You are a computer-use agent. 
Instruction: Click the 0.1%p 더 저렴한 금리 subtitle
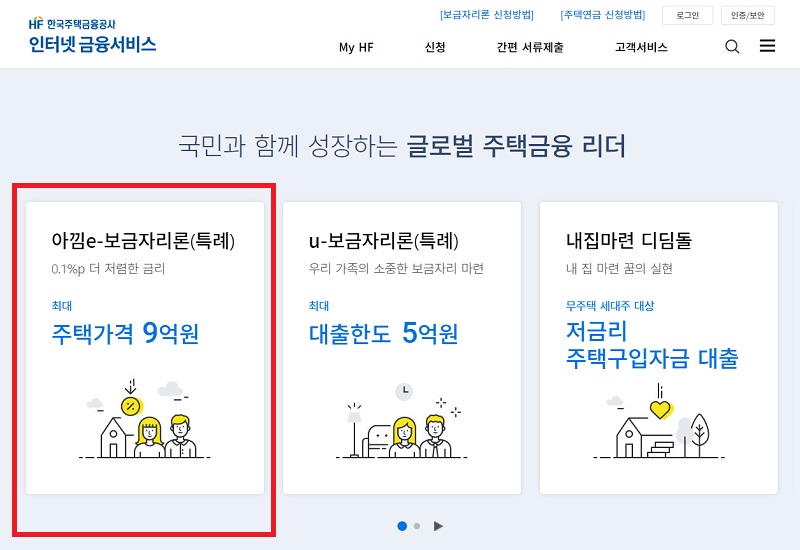tap(108, 269)
